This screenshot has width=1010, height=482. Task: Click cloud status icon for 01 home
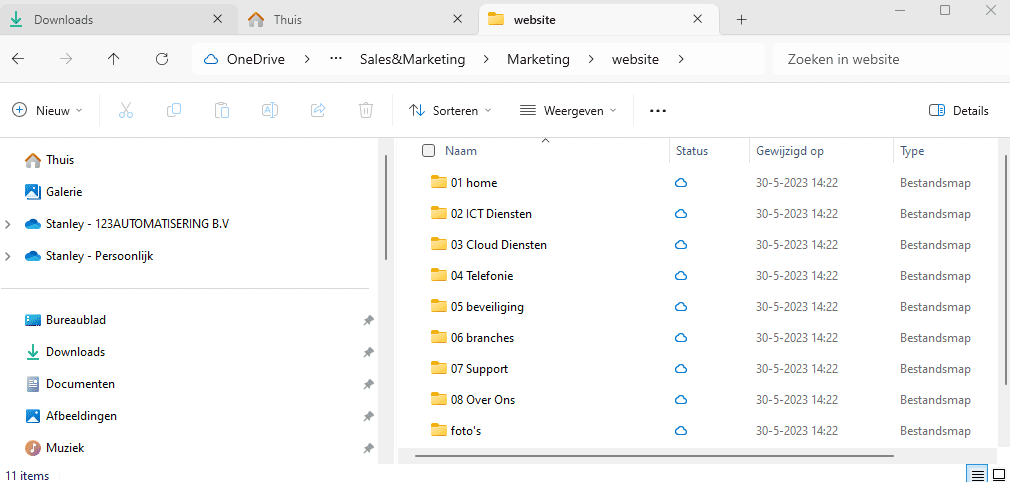(680, 183)
